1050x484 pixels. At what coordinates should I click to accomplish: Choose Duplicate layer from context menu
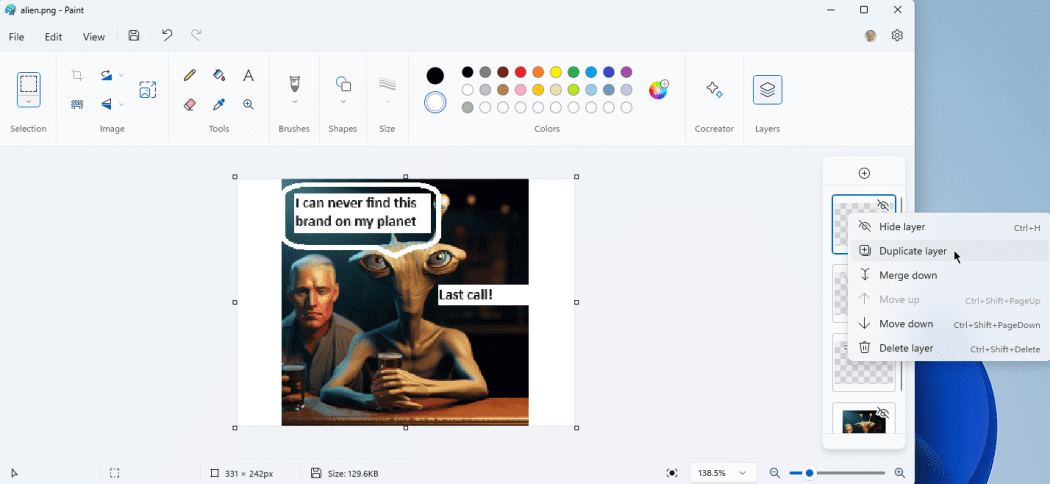click(912, 251)
